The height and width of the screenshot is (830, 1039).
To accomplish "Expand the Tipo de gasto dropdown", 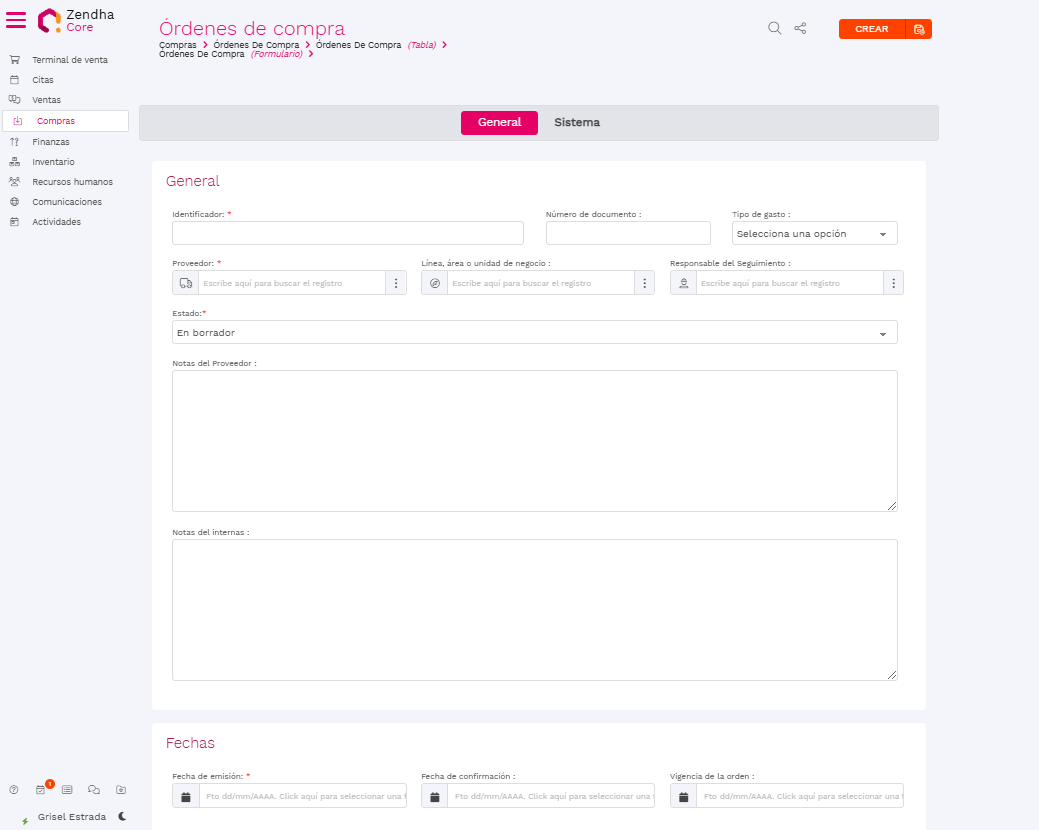I will coord(814,233).
